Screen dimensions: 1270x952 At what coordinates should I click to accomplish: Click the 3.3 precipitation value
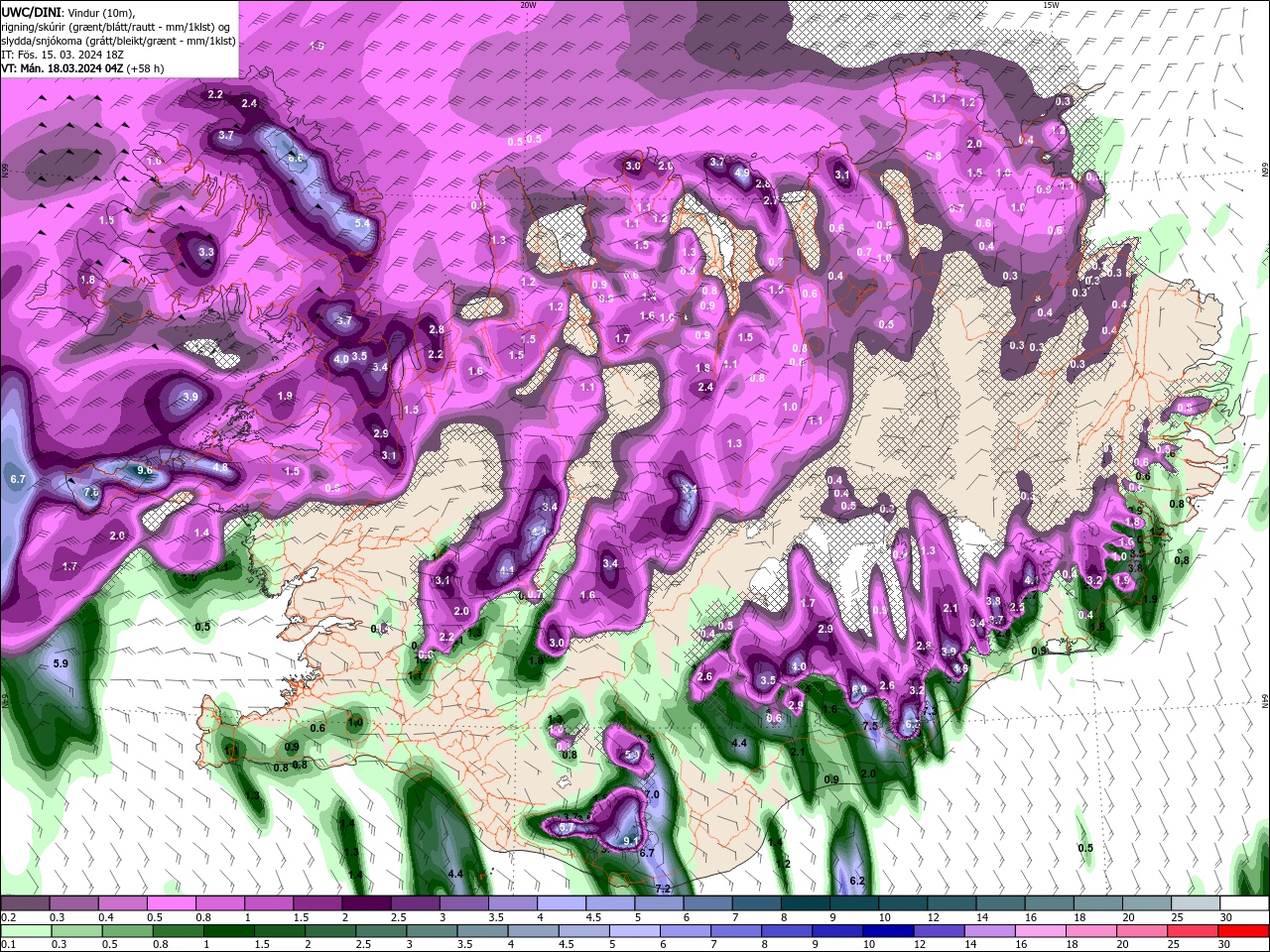[x=206, y=253]
